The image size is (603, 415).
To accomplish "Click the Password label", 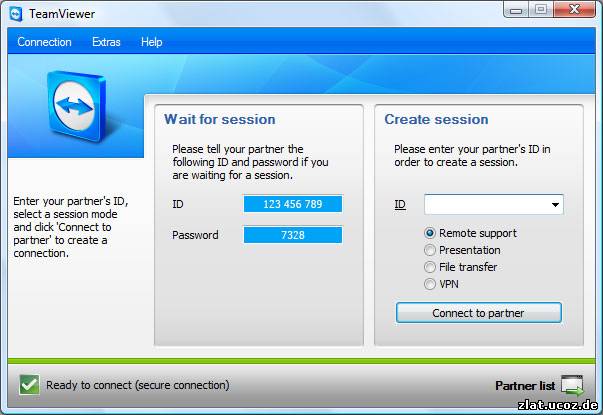I will pyautogui.click(x=195, y=235).
